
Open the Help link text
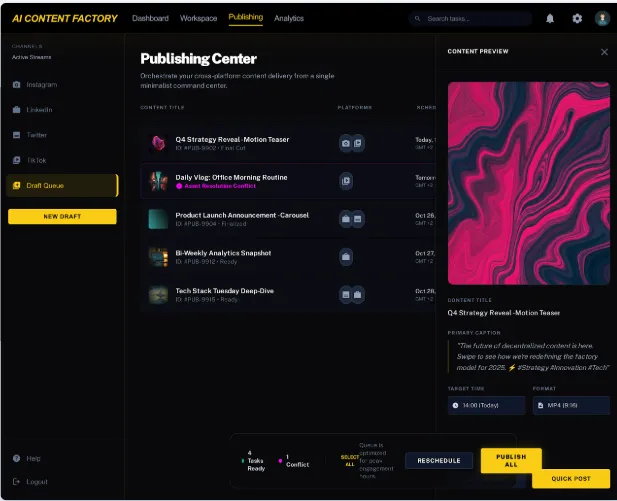[33, 458]
